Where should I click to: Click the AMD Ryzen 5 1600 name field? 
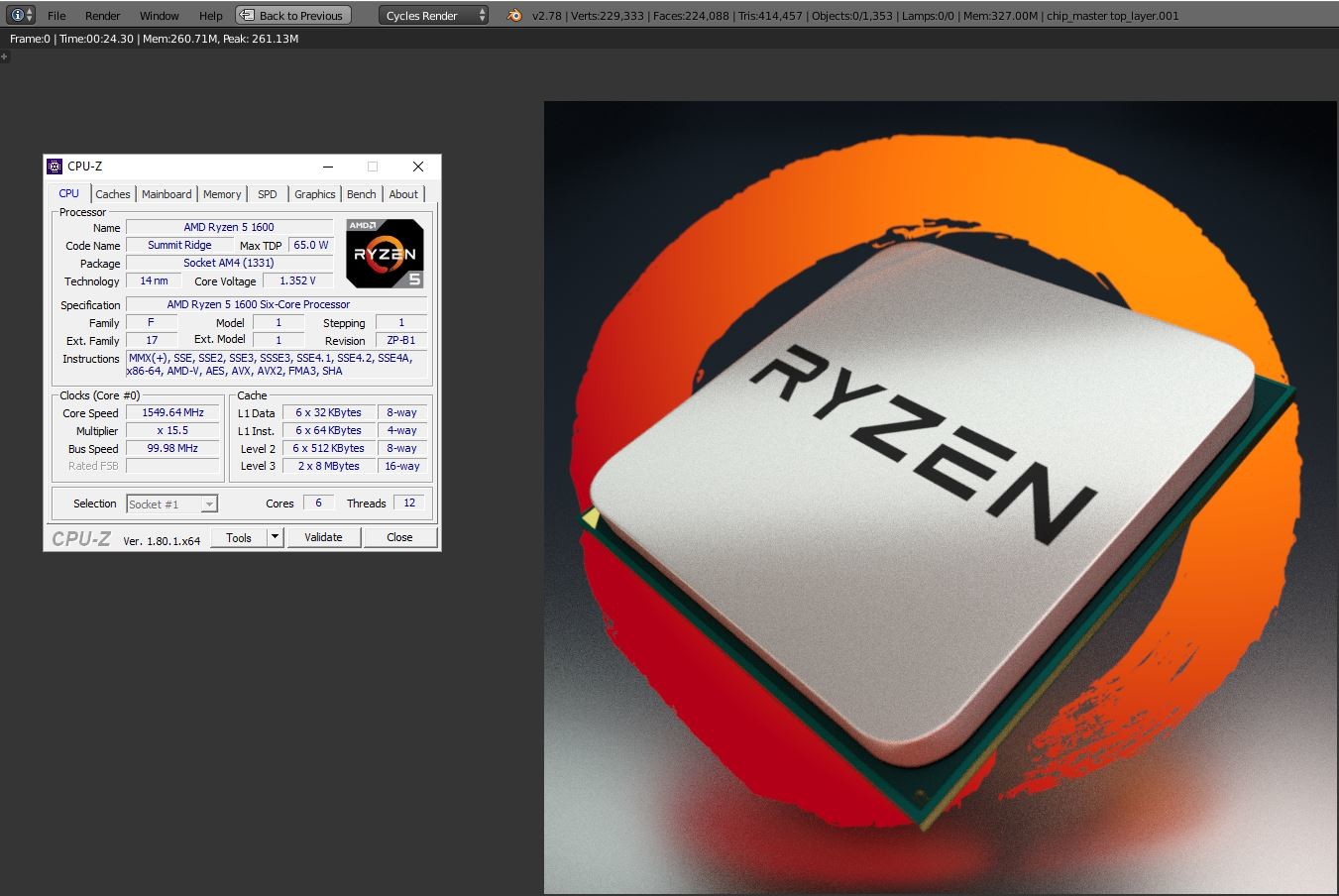point(229,227)
